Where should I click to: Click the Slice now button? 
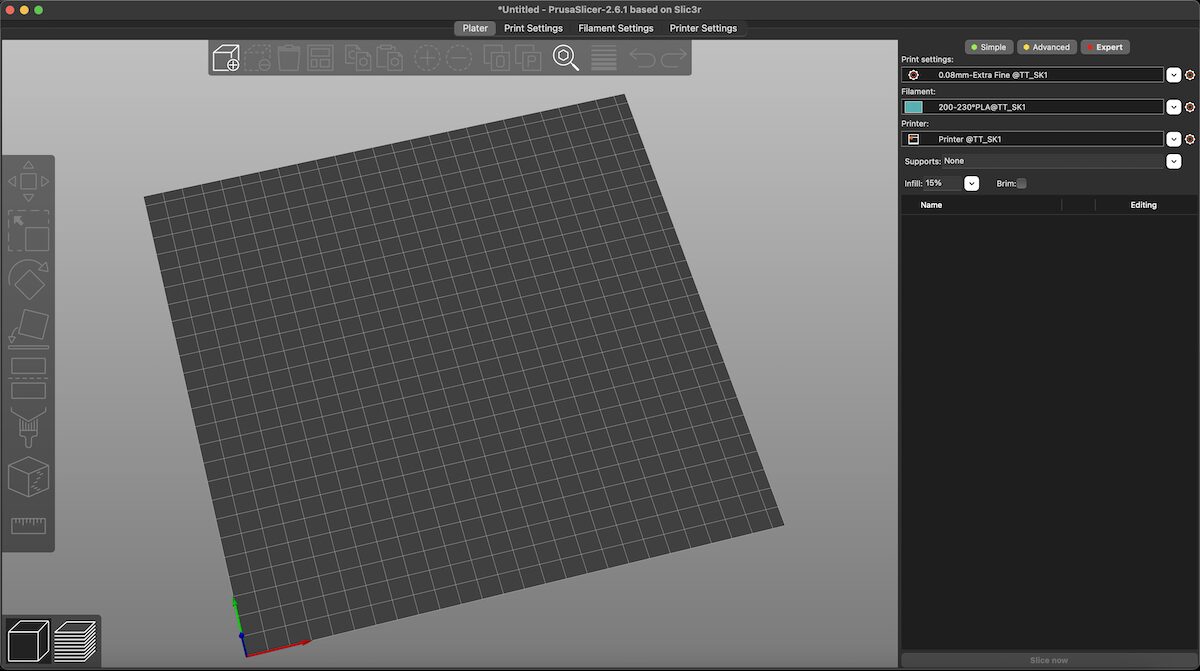pos(1049,661)
